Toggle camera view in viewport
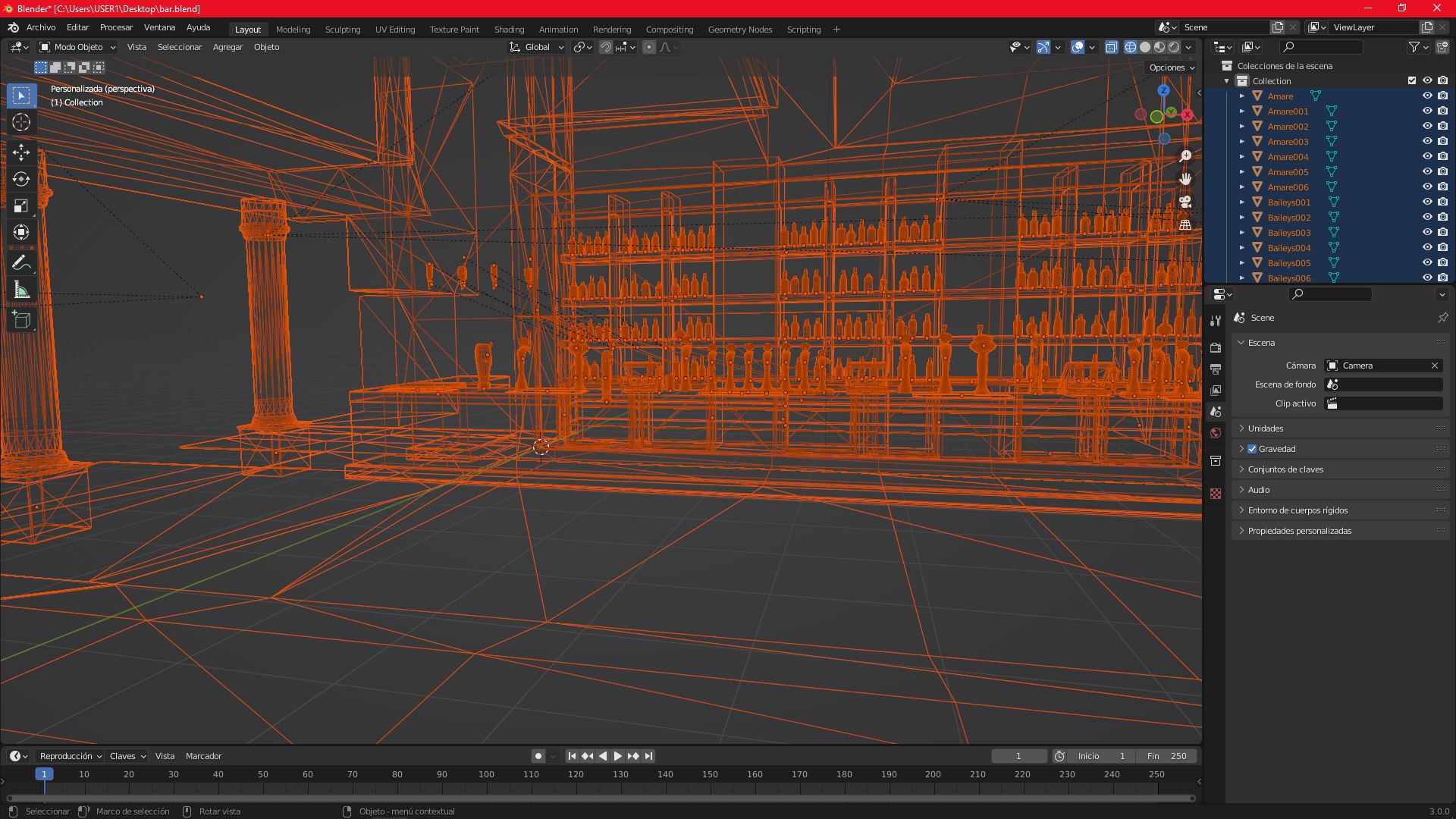1456x819 pixels. coord(1185,202)
